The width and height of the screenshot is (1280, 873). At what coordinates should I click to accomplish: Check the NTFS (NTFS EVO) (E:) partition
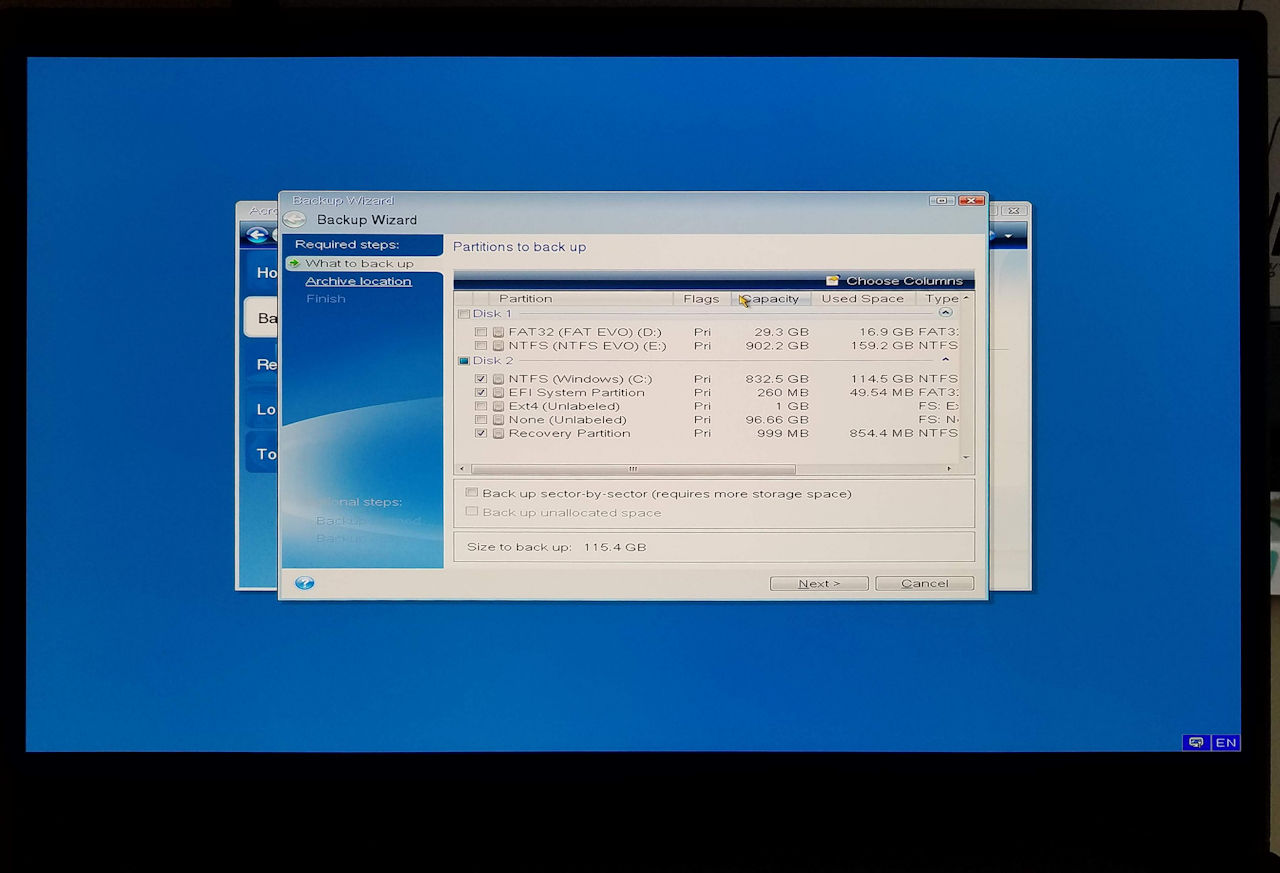coord(481,346)
